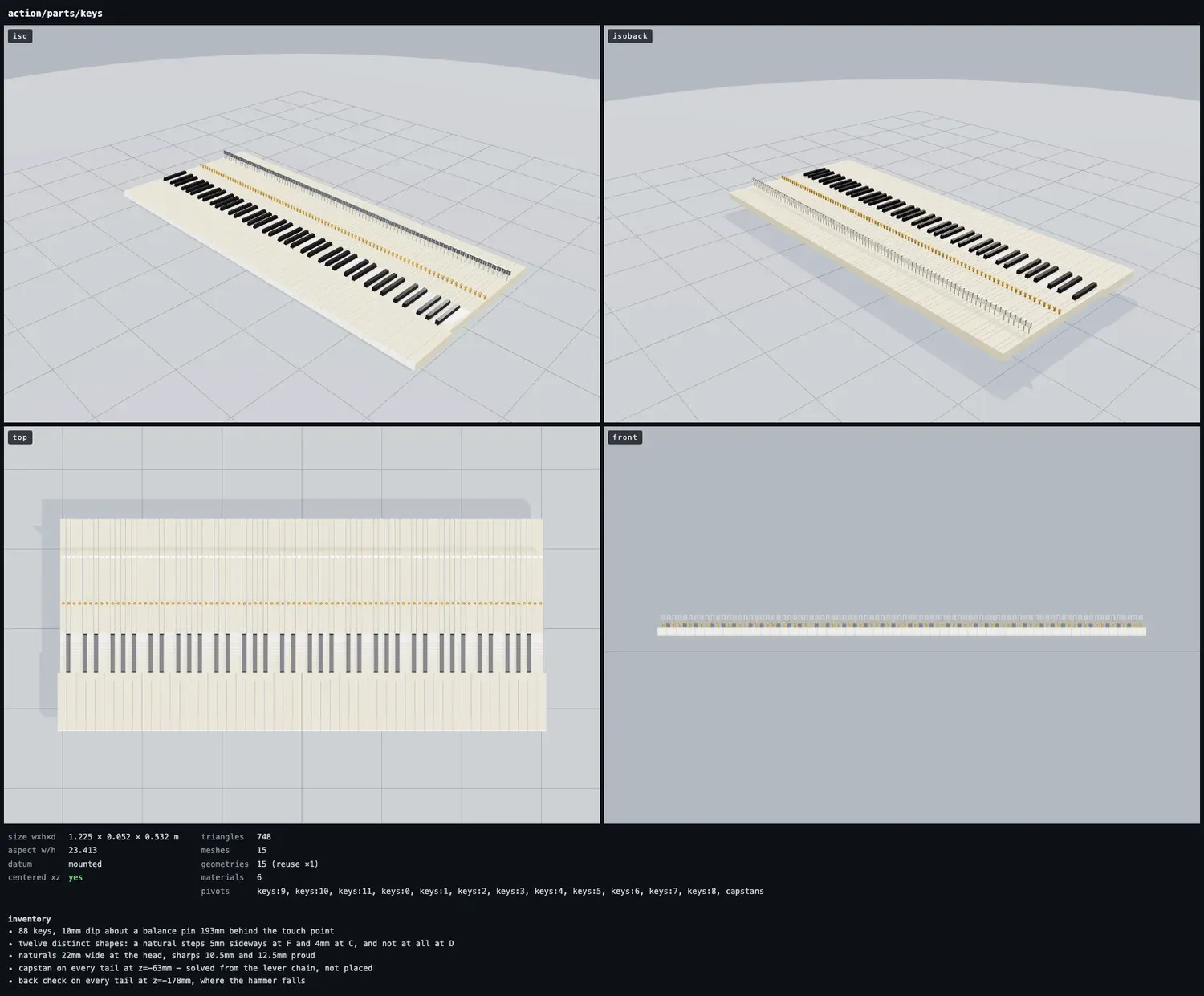Image resolution: width=1204 pixels, height=996 pixels.
Task: Select the "iso" view label
Action: 20,36
